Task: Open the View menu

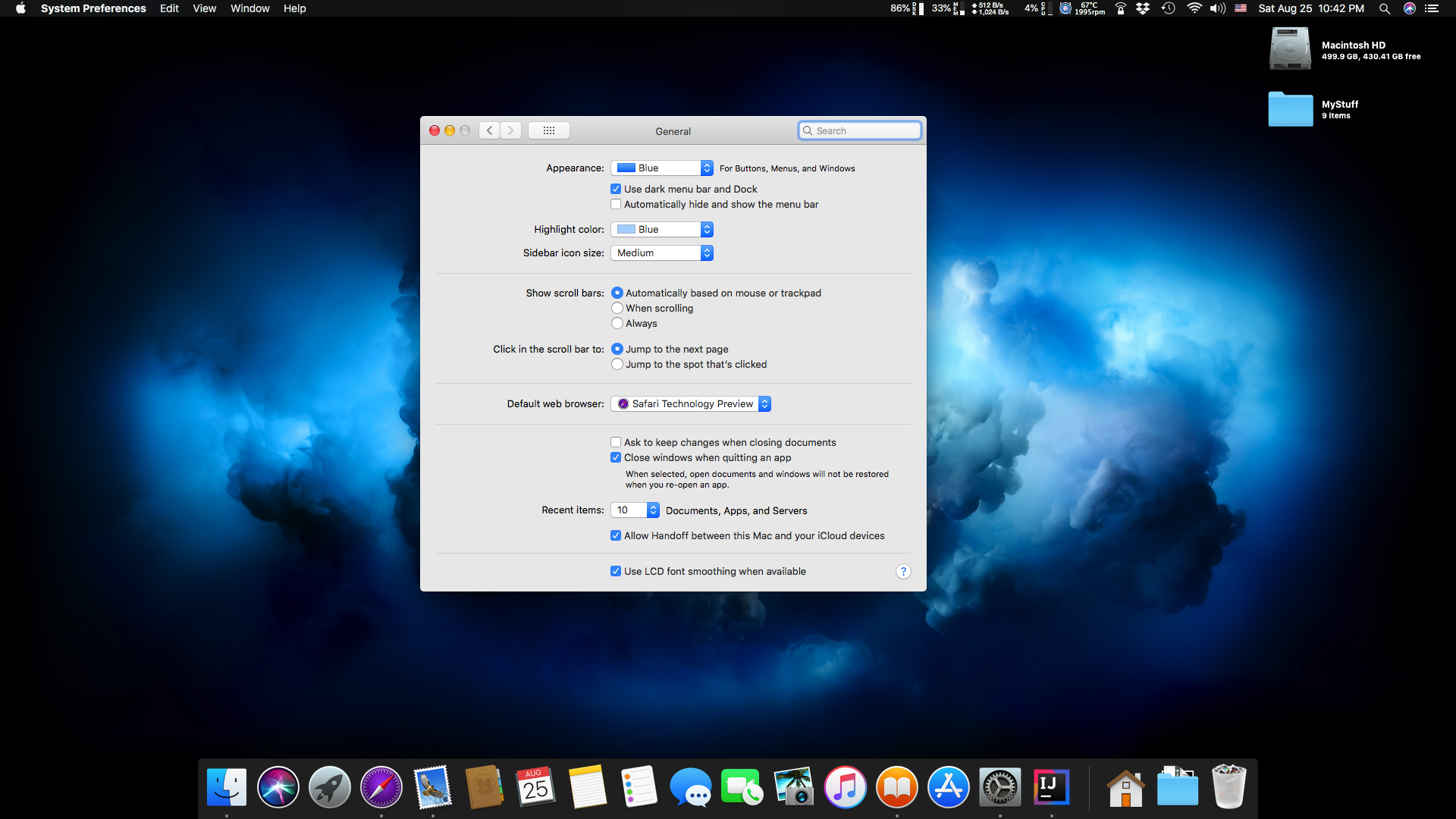Action: pos(204,8)
